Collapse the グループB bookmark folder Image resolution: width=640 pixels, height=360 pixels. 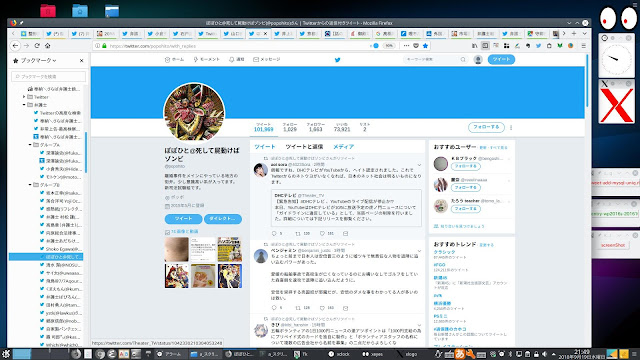click(30, 185)
